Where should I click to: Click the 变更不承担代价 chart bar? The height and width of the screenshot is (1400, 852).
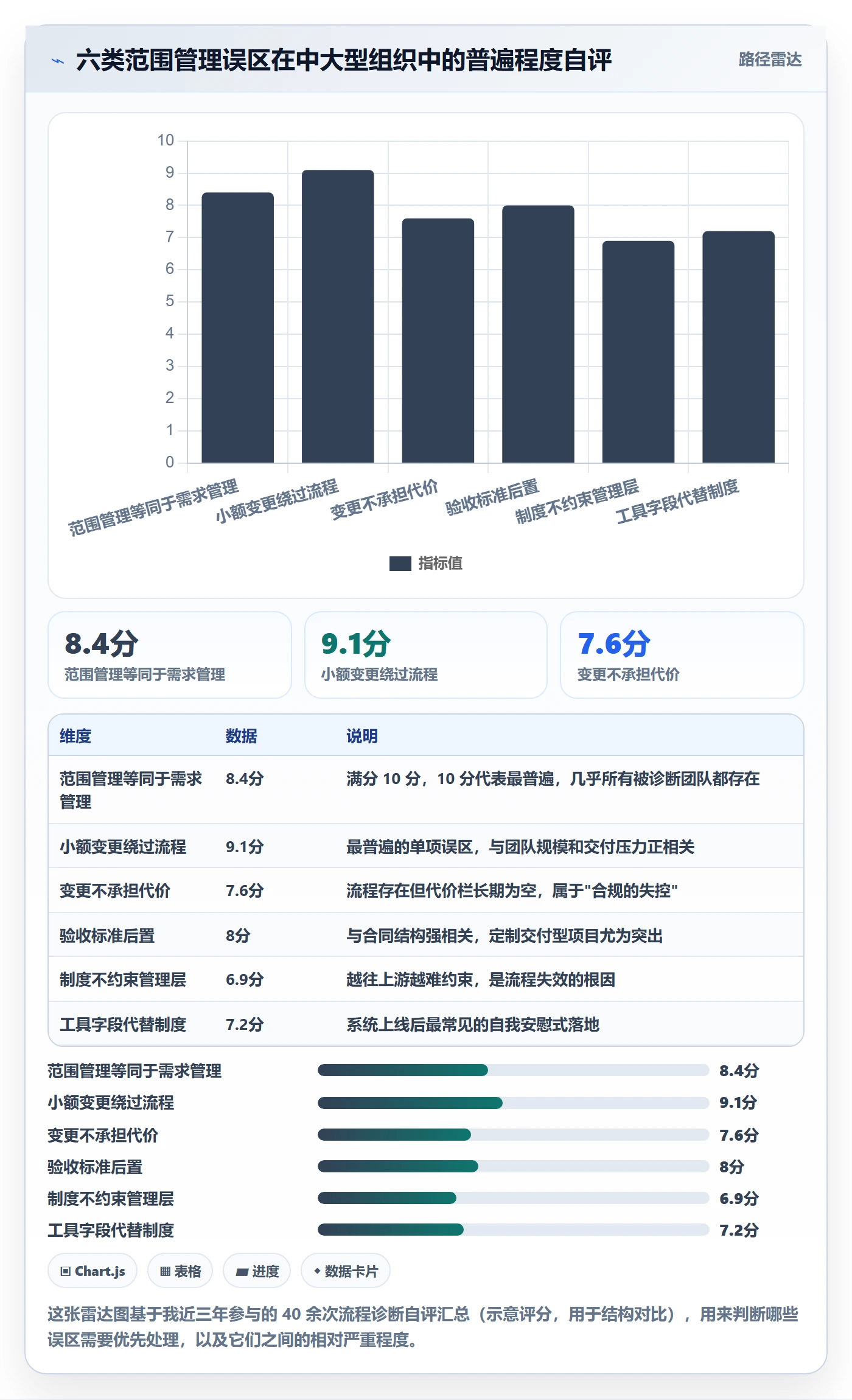pos(438,340)
